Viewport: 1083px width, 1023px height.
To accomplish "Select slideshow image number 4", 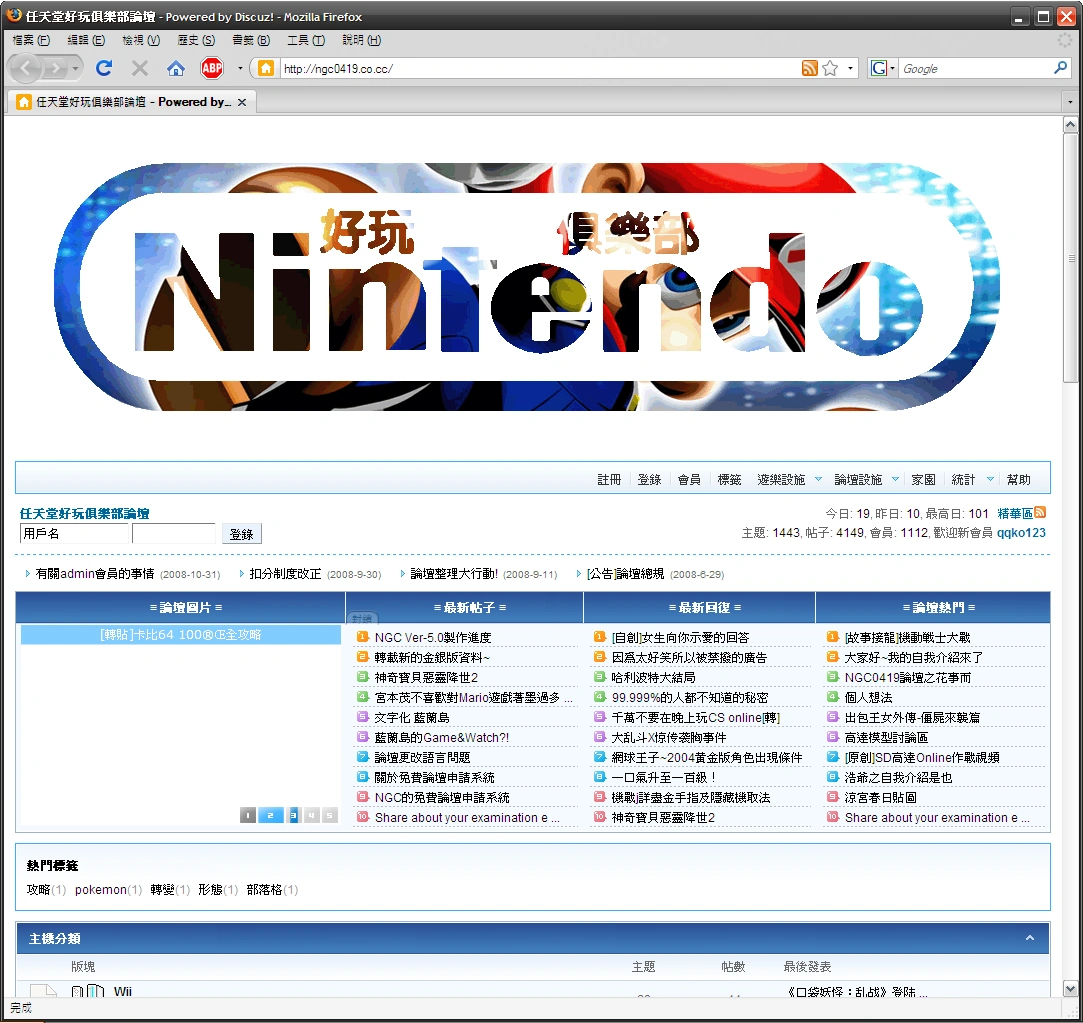I will coord(312,815).
